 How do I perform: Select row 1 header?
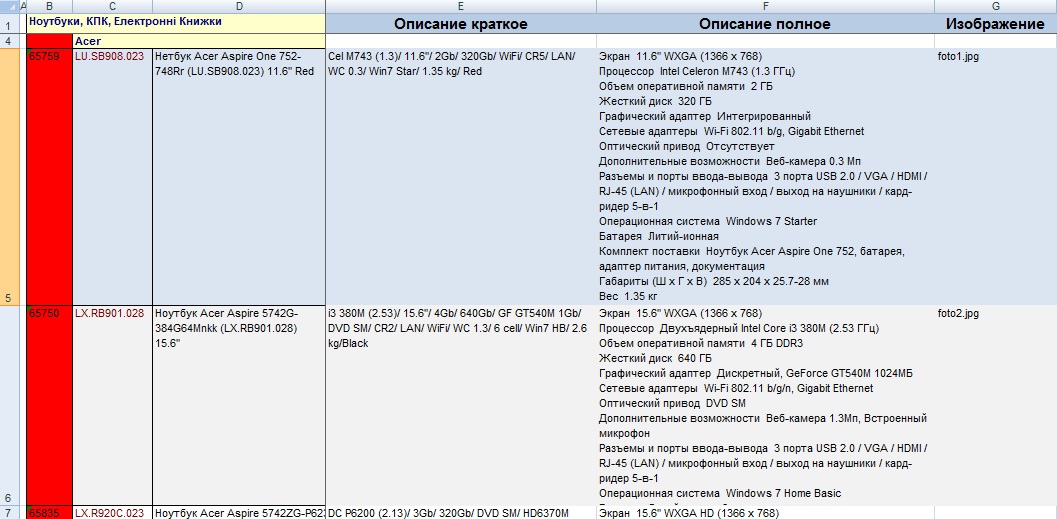[9, 24]
